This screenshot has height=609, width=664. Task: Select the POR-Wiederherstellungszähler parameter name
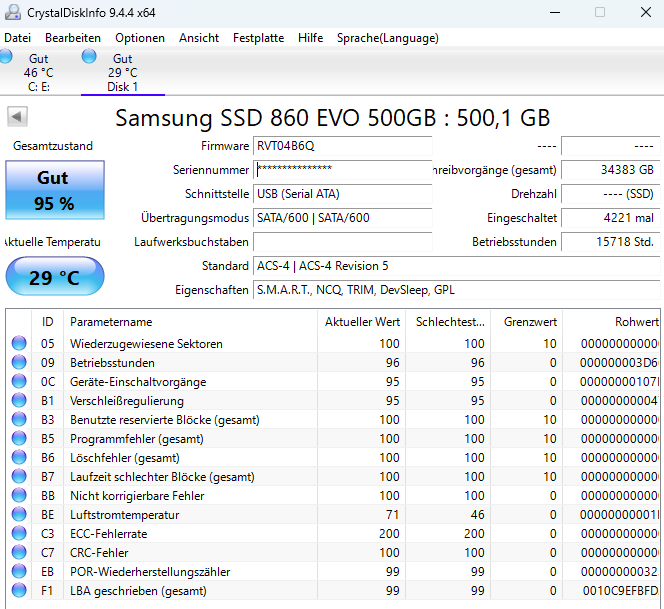[150, 572]
